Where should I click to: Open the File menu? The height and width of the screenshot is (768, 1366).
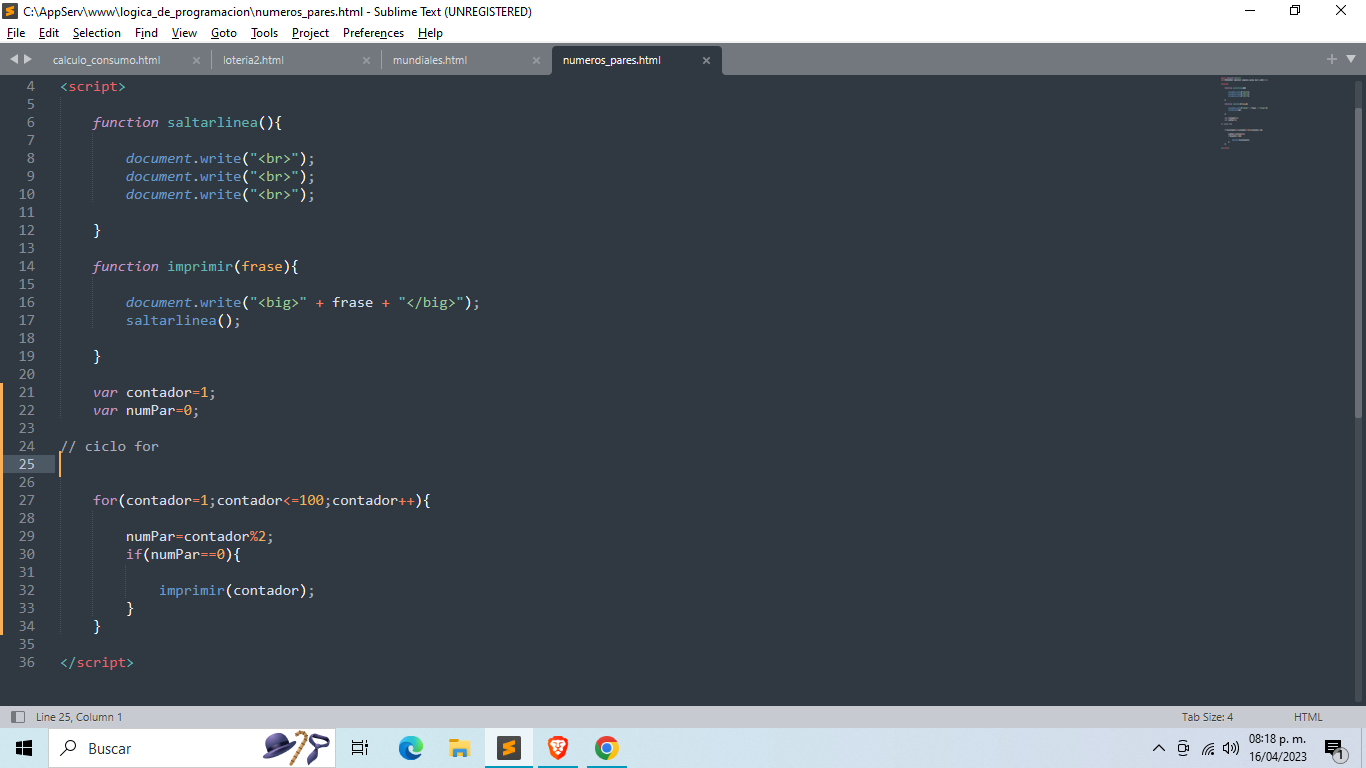(15, 33)
